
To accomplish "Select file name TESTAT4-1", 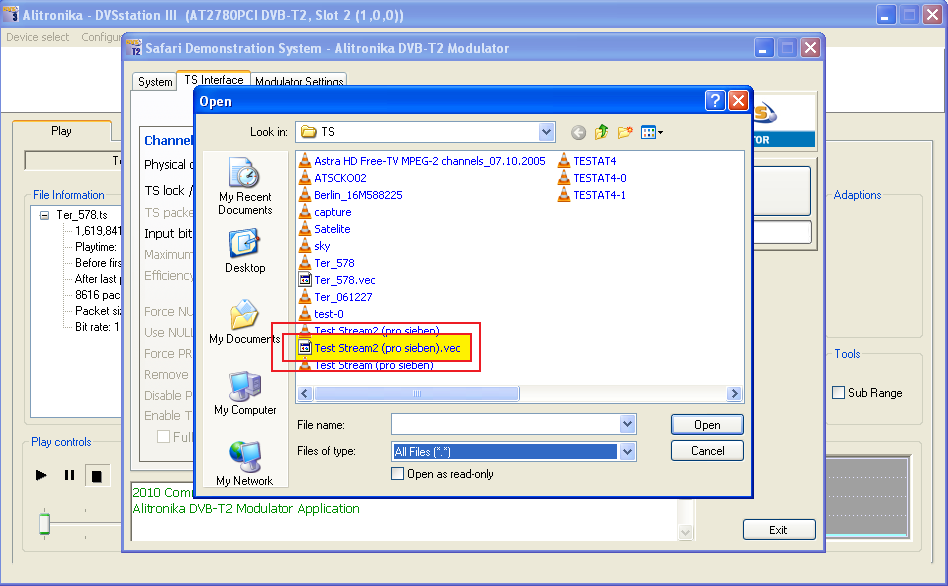I will (x=599, y=195).
